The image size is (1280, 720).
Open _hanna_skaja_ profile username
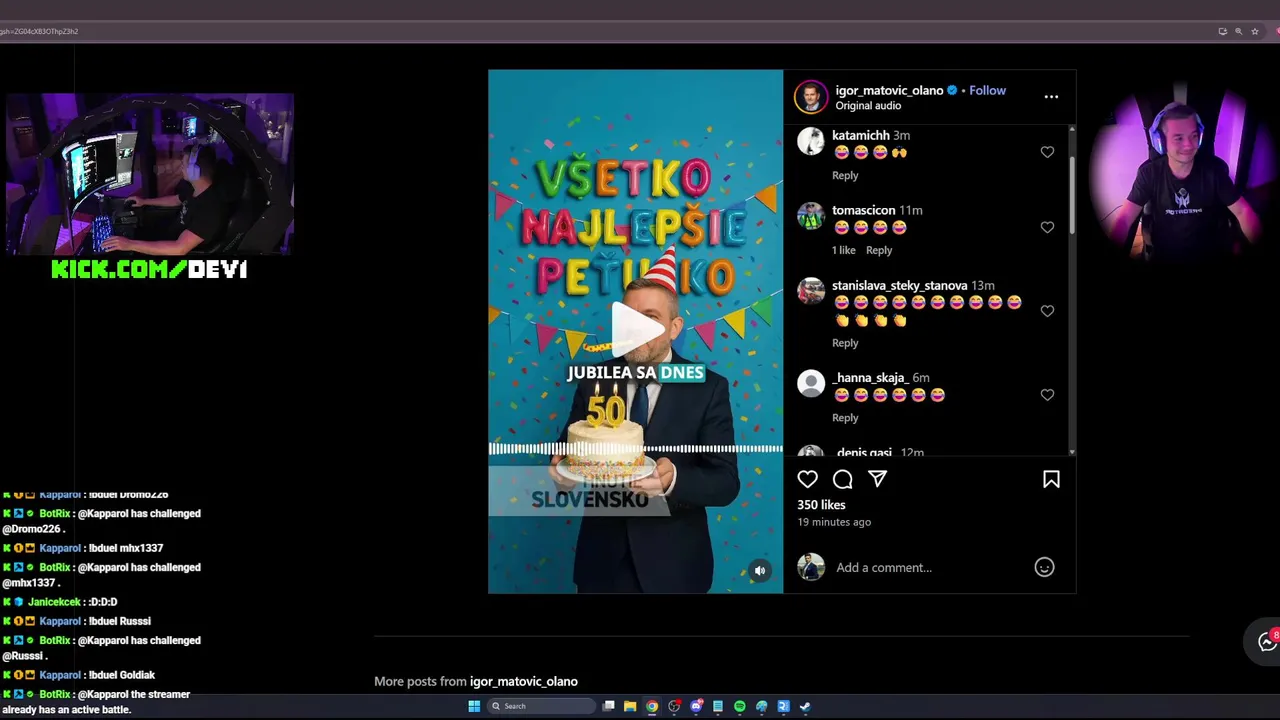click(870, 377)
